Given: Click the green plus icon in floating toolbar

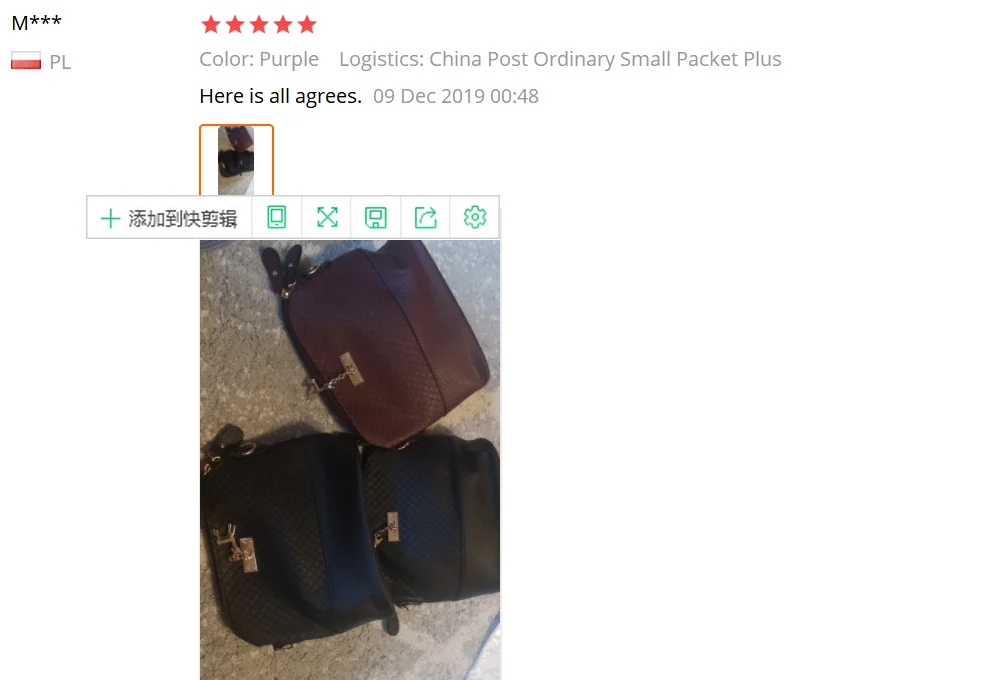Looking at the screenshot, I should (x=110, y=219).
